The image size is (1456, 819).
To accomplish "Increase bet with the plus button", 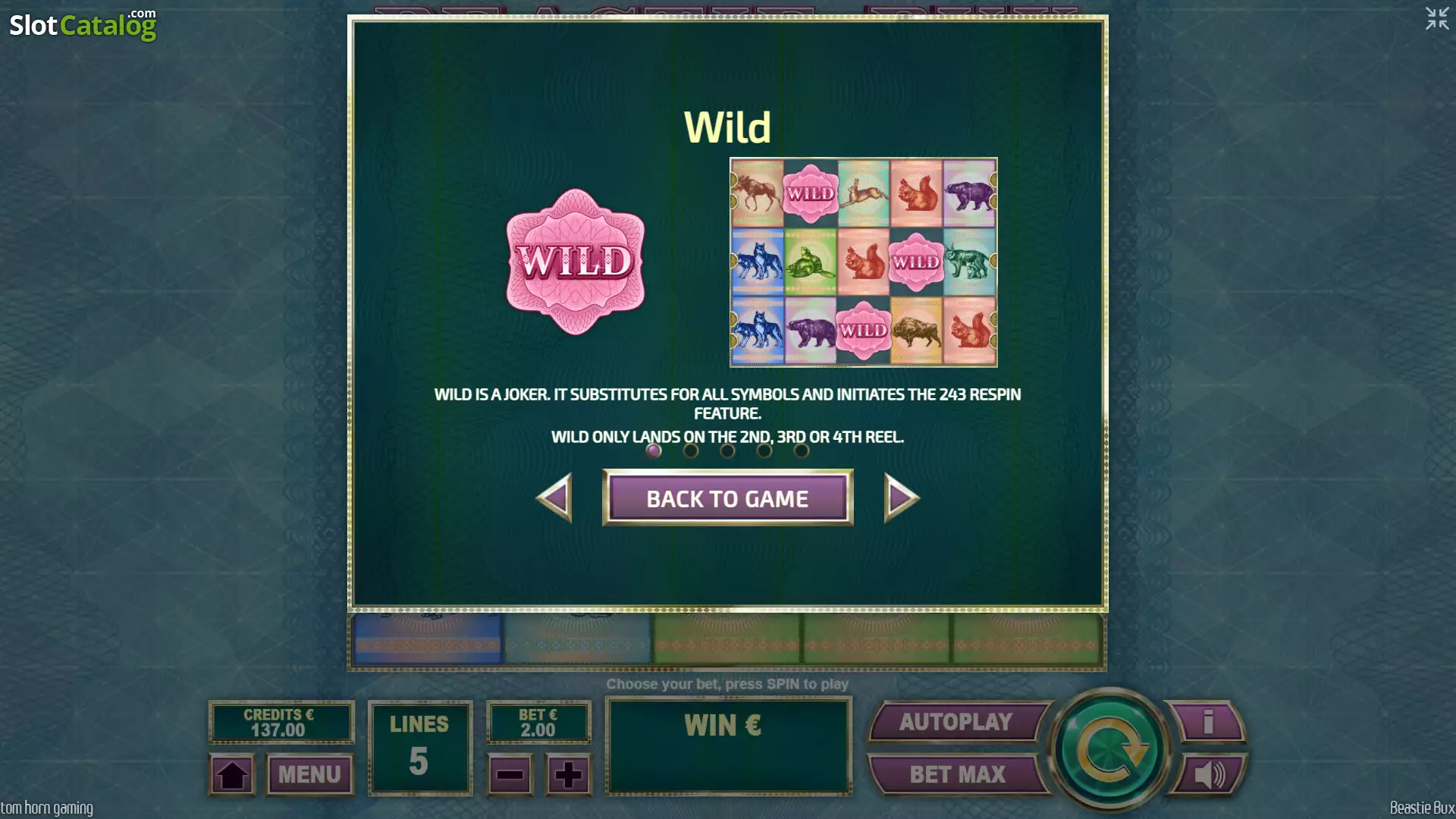I will [x=568, y=775].
